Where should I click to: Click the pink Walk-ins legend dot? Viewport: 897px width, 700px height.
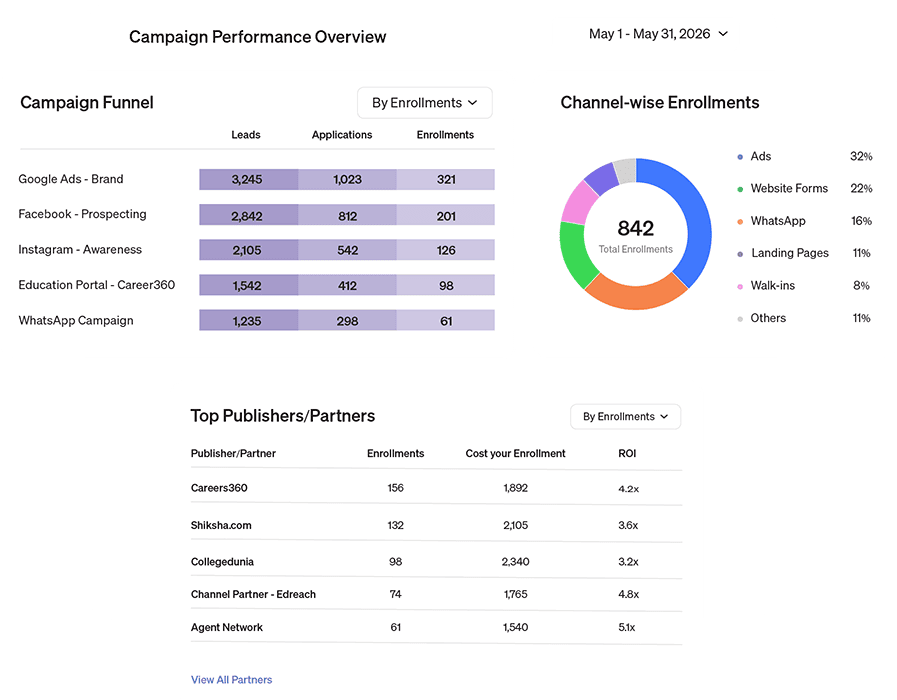pos(740,286)
